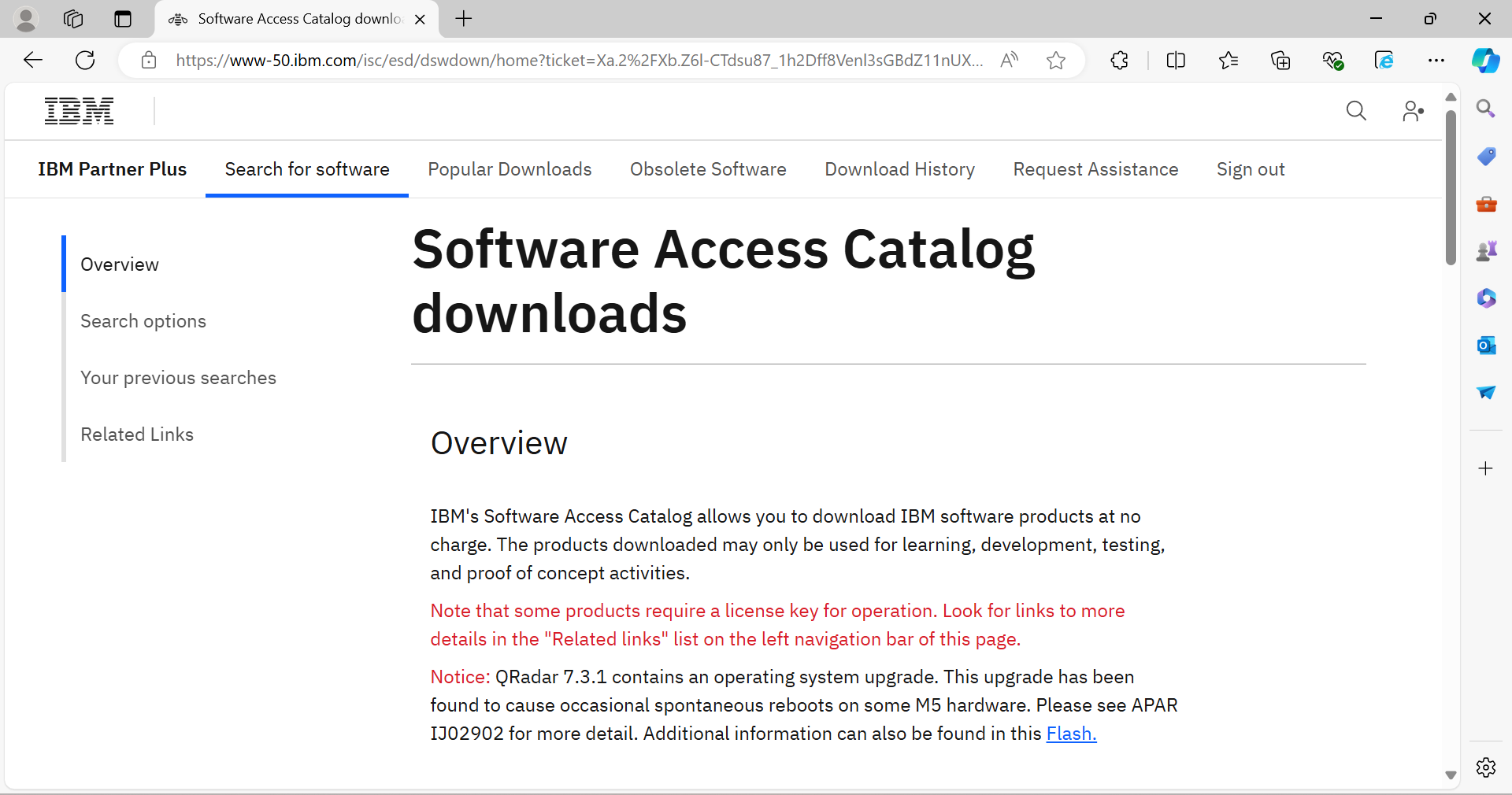The width and height of the screenshot is (1512, 795).
Task: Open sidebar Tools briefcase icon
Action: [1486, 204]
